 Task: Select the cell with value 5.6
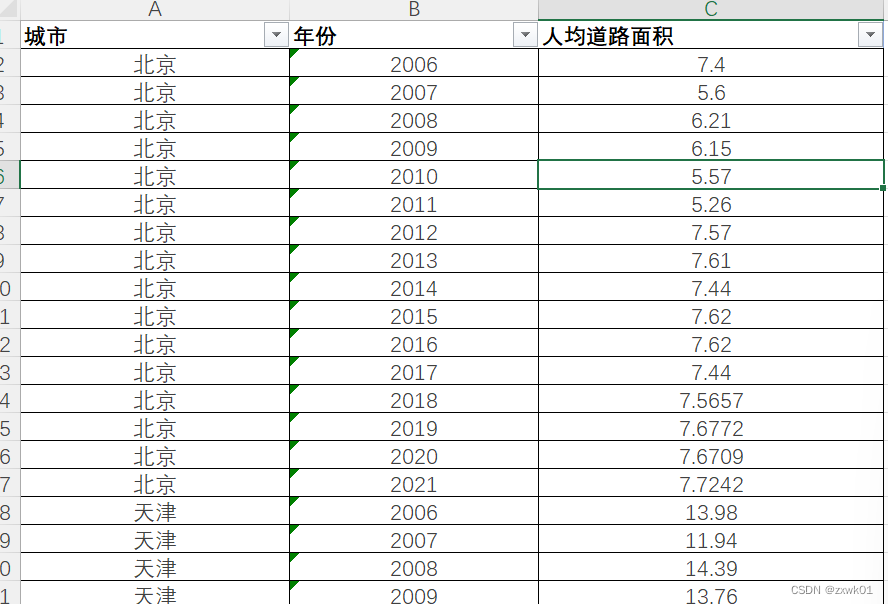point(711,91)
